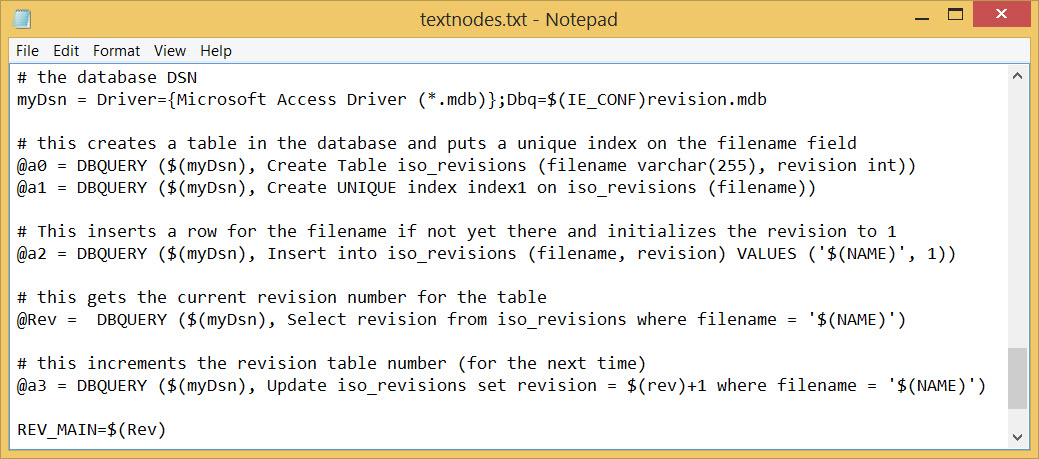Click the scrollbar up arrow
This screenshot has height=459, width=1039.
coord(1017,77)
